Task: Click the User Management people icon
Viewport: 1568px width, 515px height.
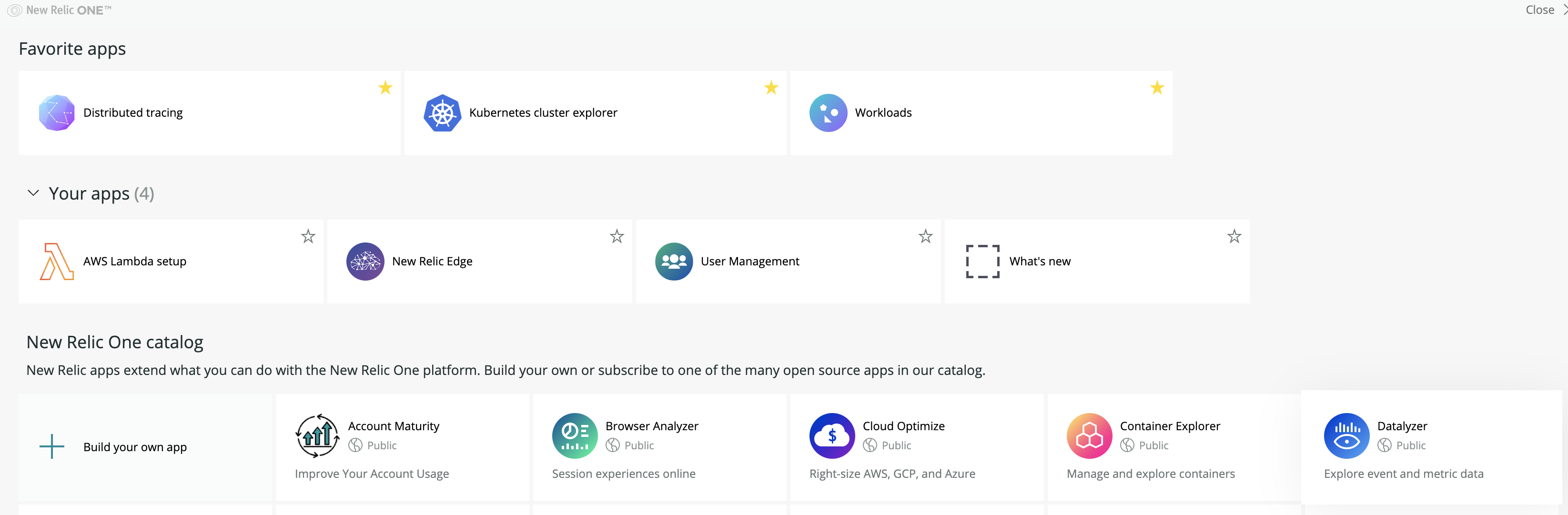Action: pos(674,261)
